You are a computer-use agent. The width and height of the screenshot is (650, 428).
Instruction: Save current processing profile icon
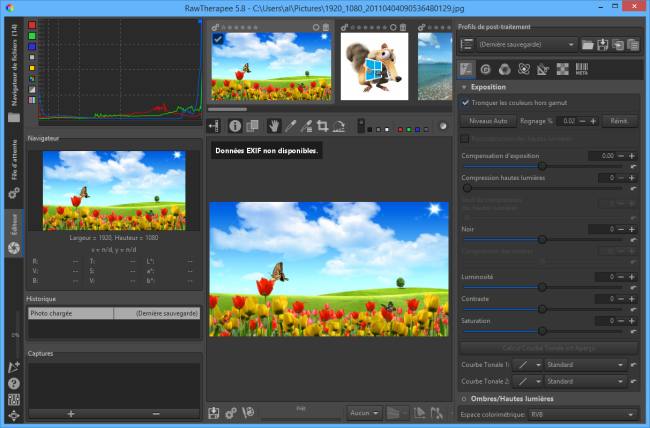point(604,45)
